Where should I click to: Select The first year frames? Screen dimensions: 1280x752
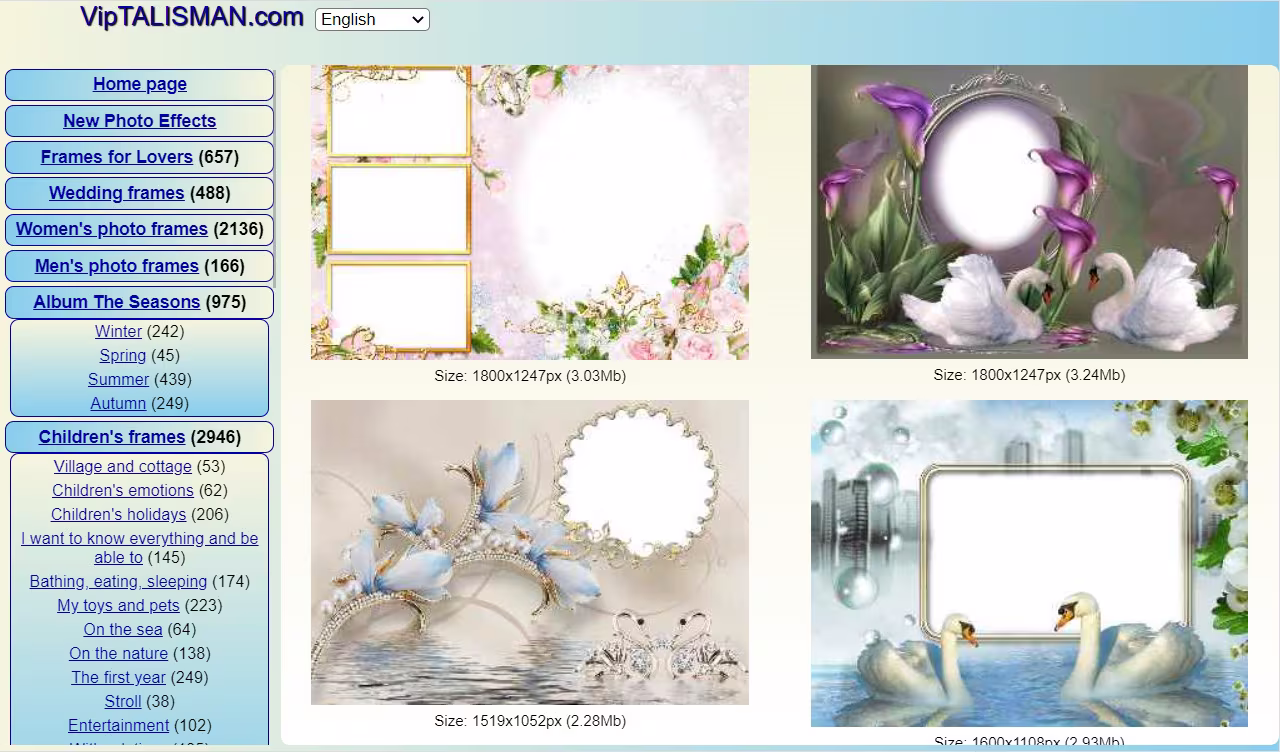pyautogui.click(x=119, y=677)
